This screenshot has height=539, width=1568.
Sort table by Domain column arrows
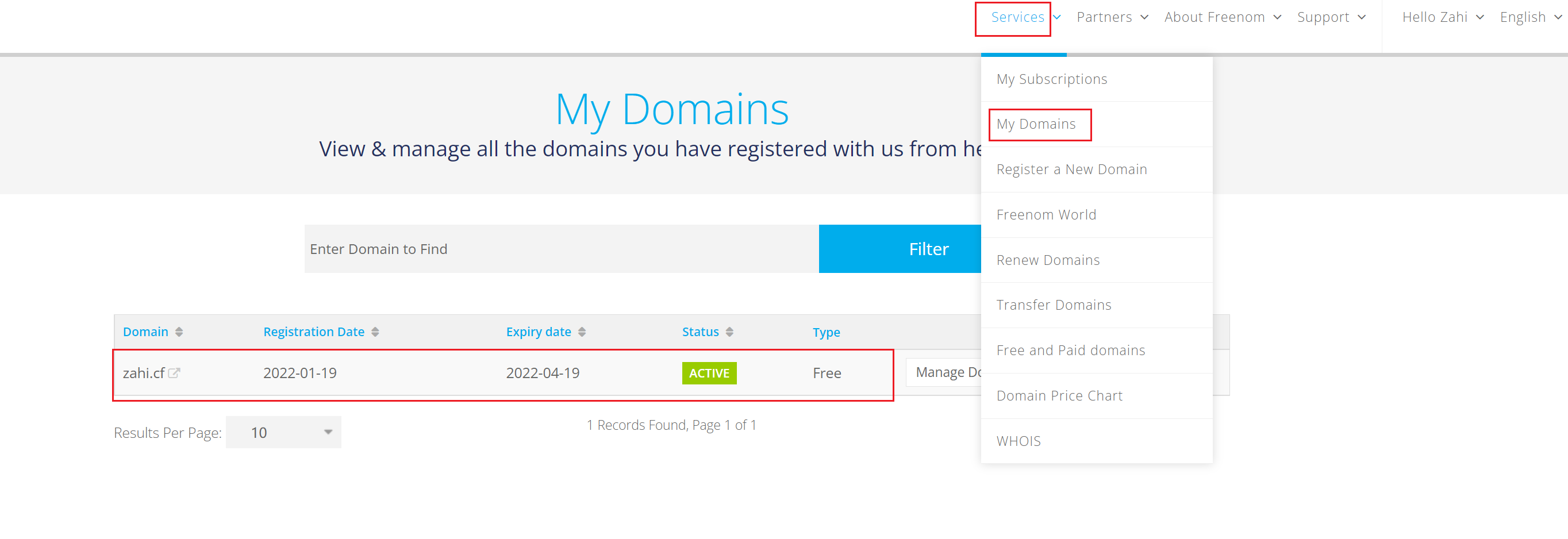pos(179,332)
